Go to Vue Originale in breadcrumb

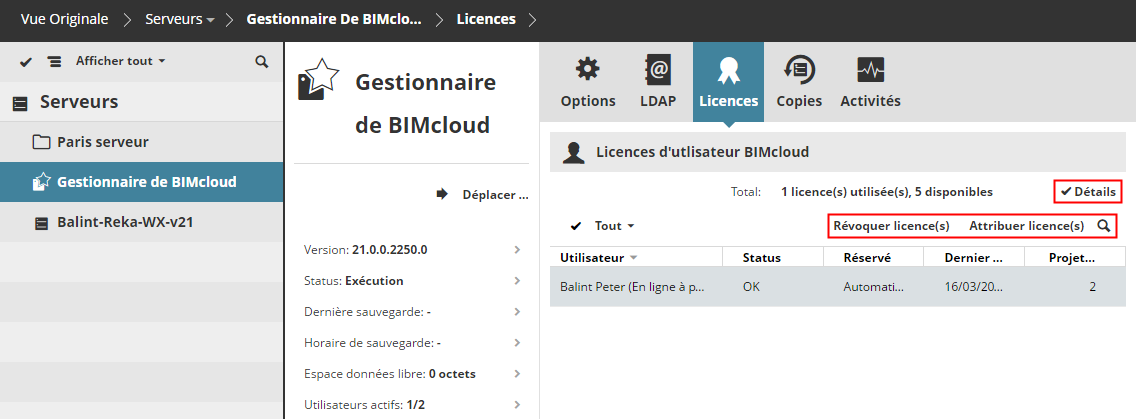pos(64,20)
